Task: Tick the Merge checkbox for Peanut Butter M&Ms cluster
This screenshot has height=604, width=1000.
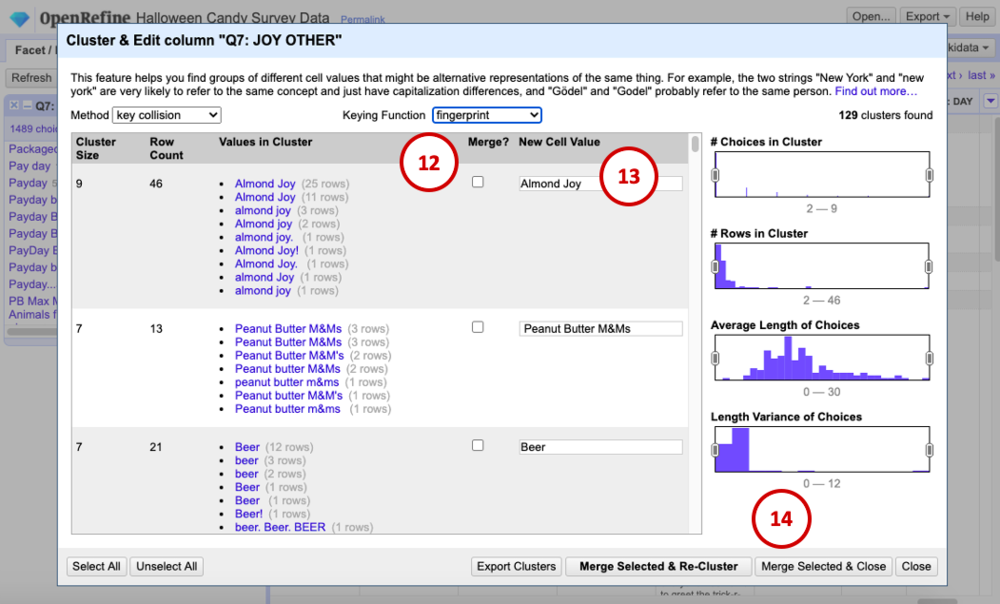Action: click(478, 327)
